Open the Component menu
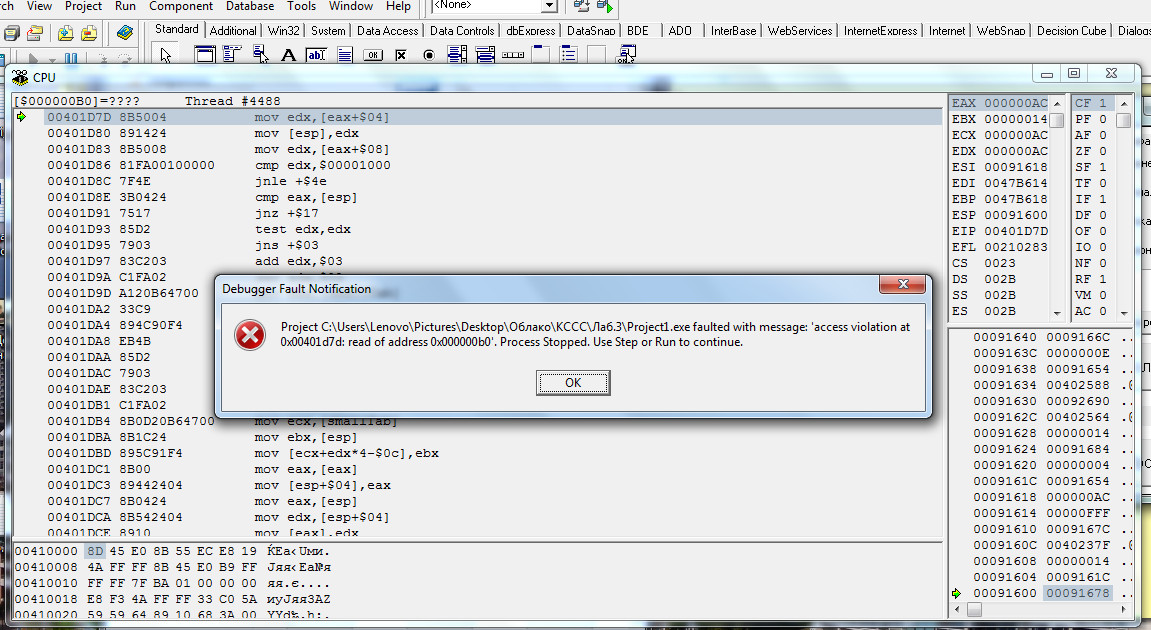 pos(181,6)
